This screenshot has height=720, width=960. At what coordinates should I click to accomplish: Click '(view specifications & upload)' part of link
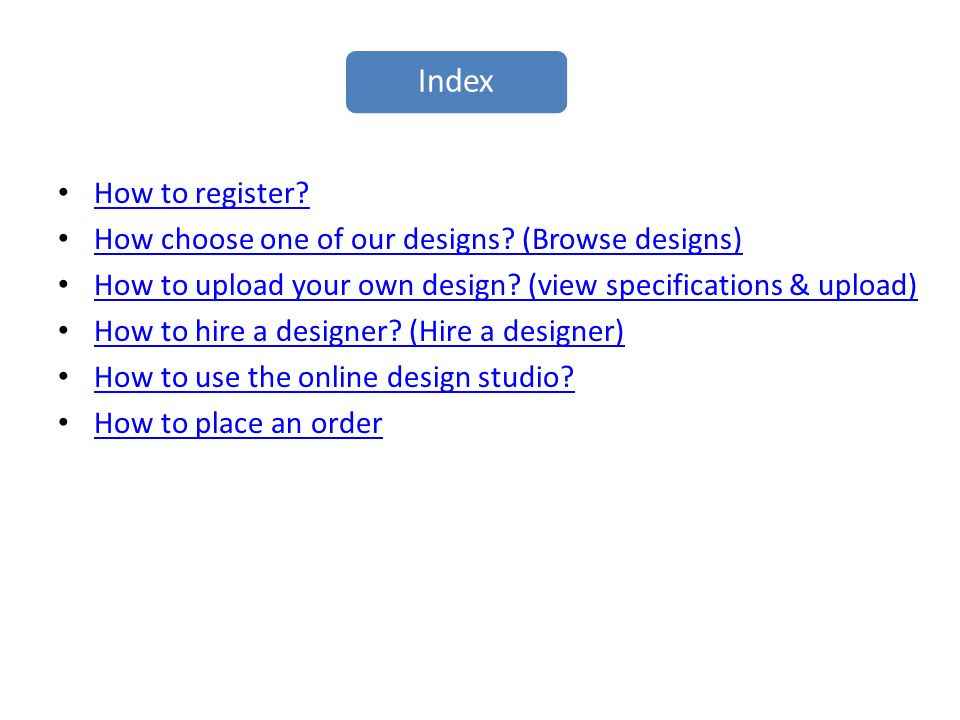point(722,285)
